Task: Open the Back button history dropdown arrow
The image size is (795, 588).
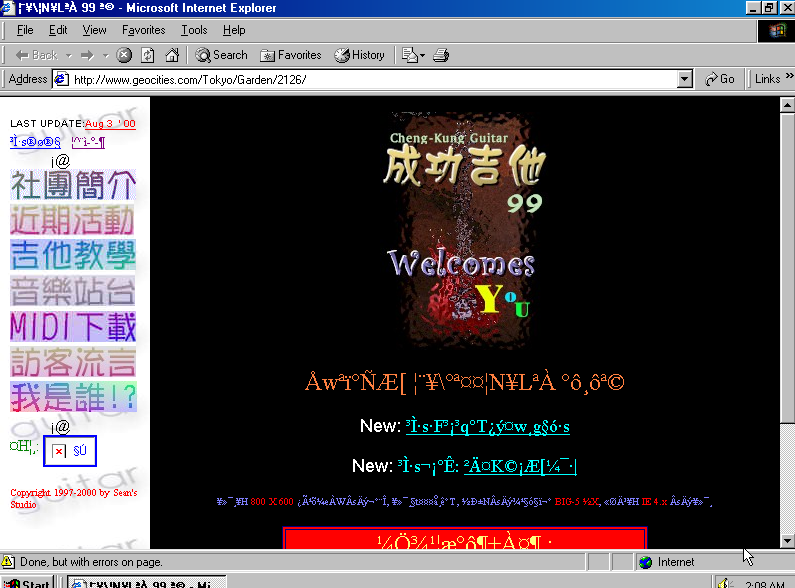Action: click(68, 55)
